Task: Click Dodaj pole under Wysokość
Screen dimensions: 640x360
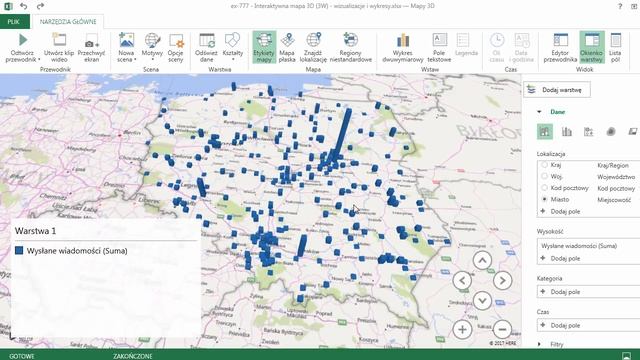Action: click(561, 258)
